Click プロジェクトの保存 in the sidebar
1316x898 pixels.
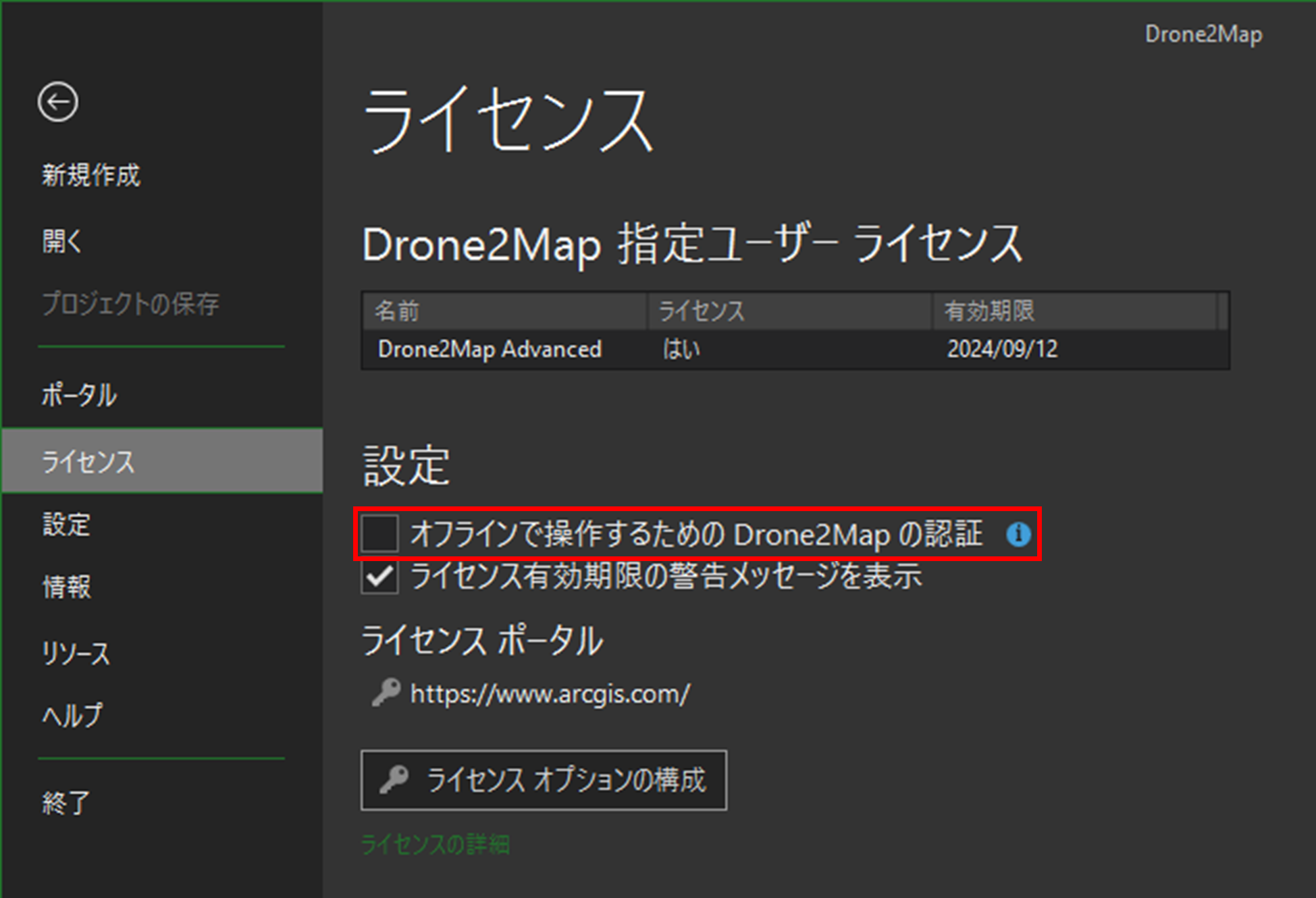pyautogui.click(x=131, y=304)
